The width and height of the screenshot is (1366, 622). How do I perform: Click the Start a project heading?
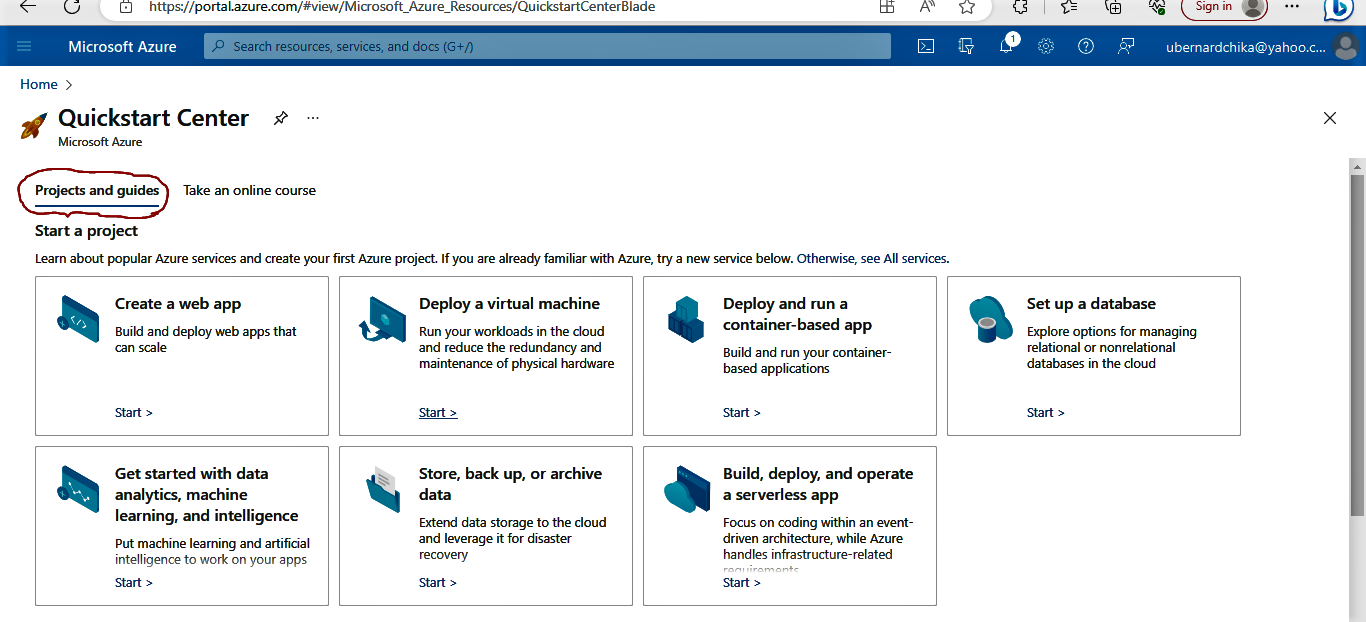(x=86, y=231)
